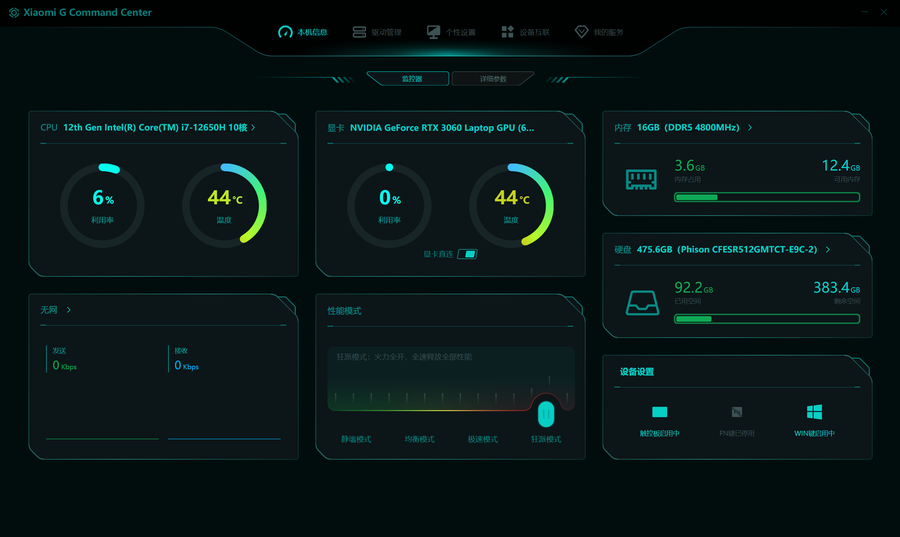Click the performance mode slider handle
This screenshot has height=537, width=900.
point(546,414)
